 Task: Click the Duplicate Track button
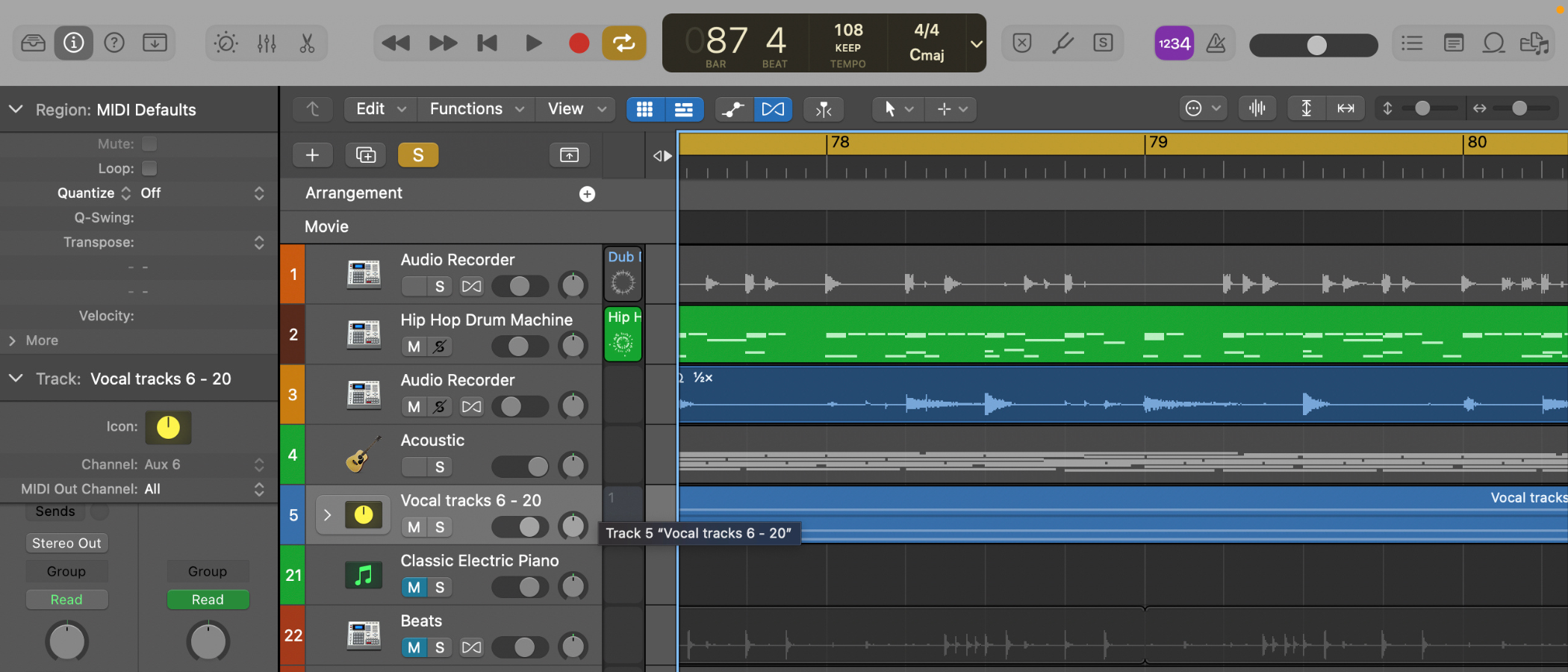tap(366, 155)
